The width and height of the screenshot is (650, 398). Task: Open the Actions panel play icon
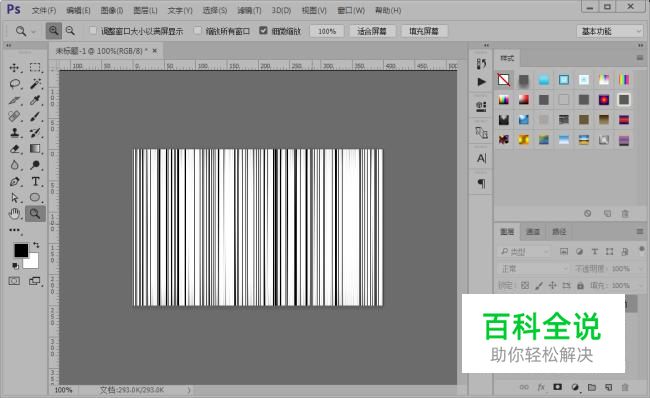[481, 82]
